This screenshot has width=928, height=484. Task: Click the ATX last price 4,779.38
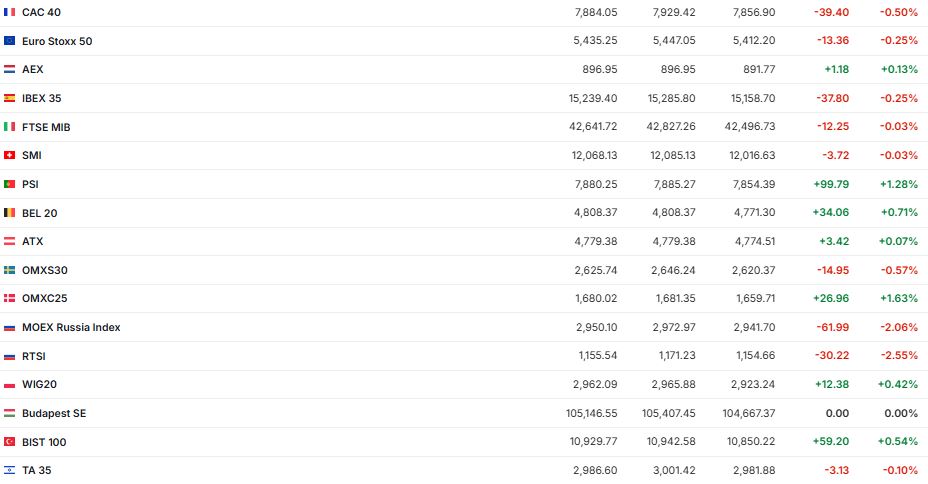click(597, 241)
